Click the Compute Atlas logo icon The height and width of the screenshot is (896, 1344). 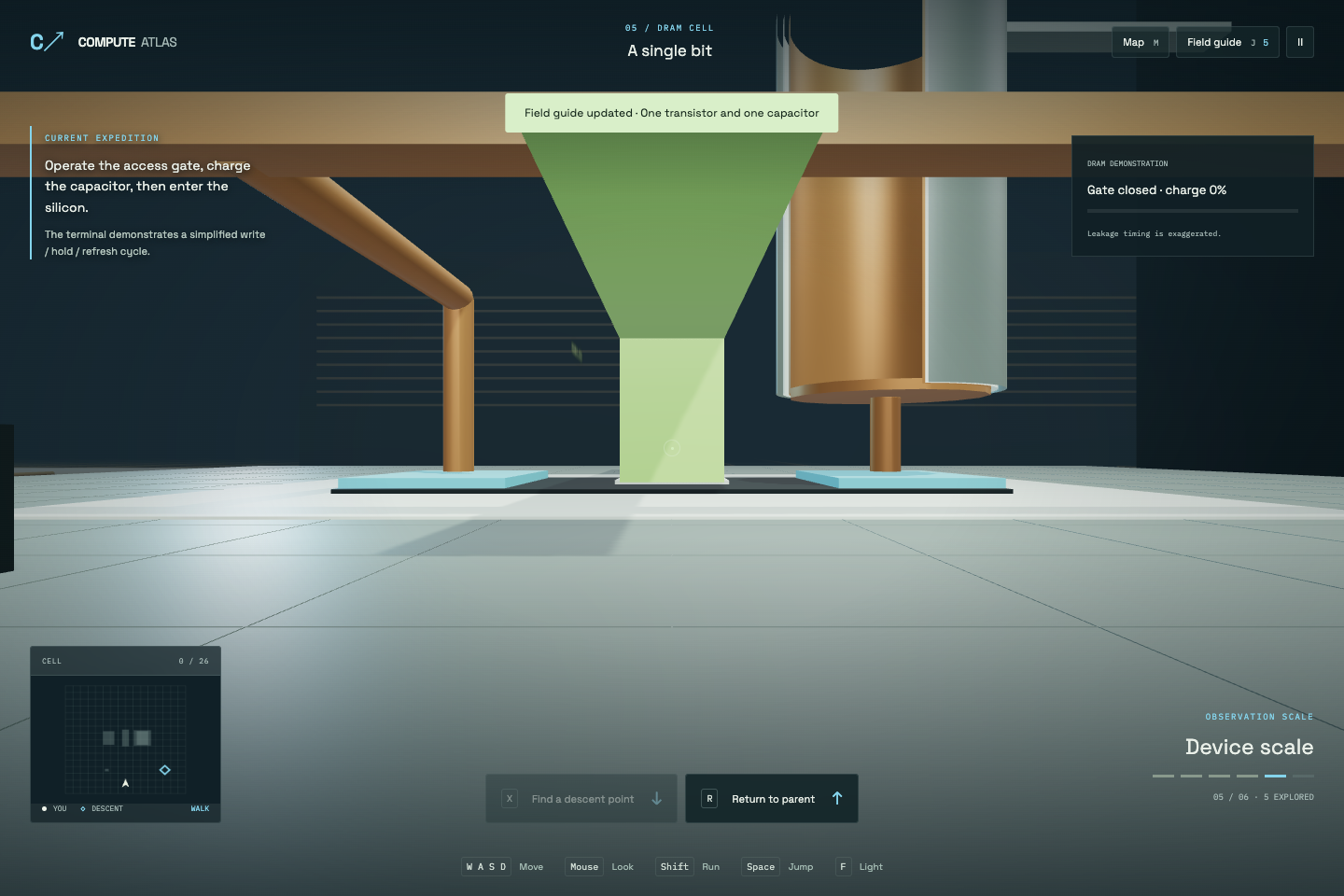coord(47,41)
